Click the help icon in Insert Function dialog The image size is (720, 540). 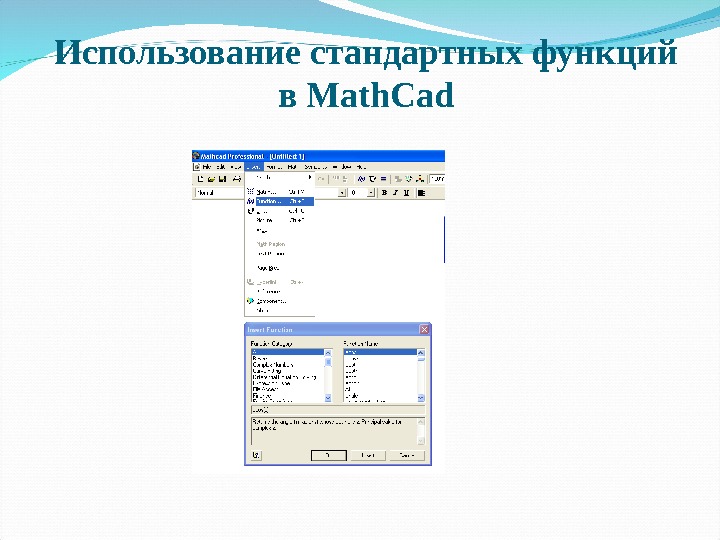pos(256,455)
